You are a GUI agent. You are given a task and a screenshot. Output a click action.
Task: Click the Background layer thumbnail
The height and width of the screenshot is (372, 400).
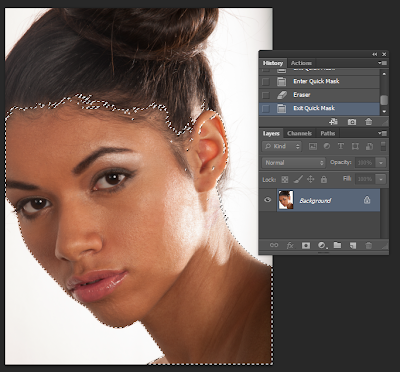(x=286, y=200)
